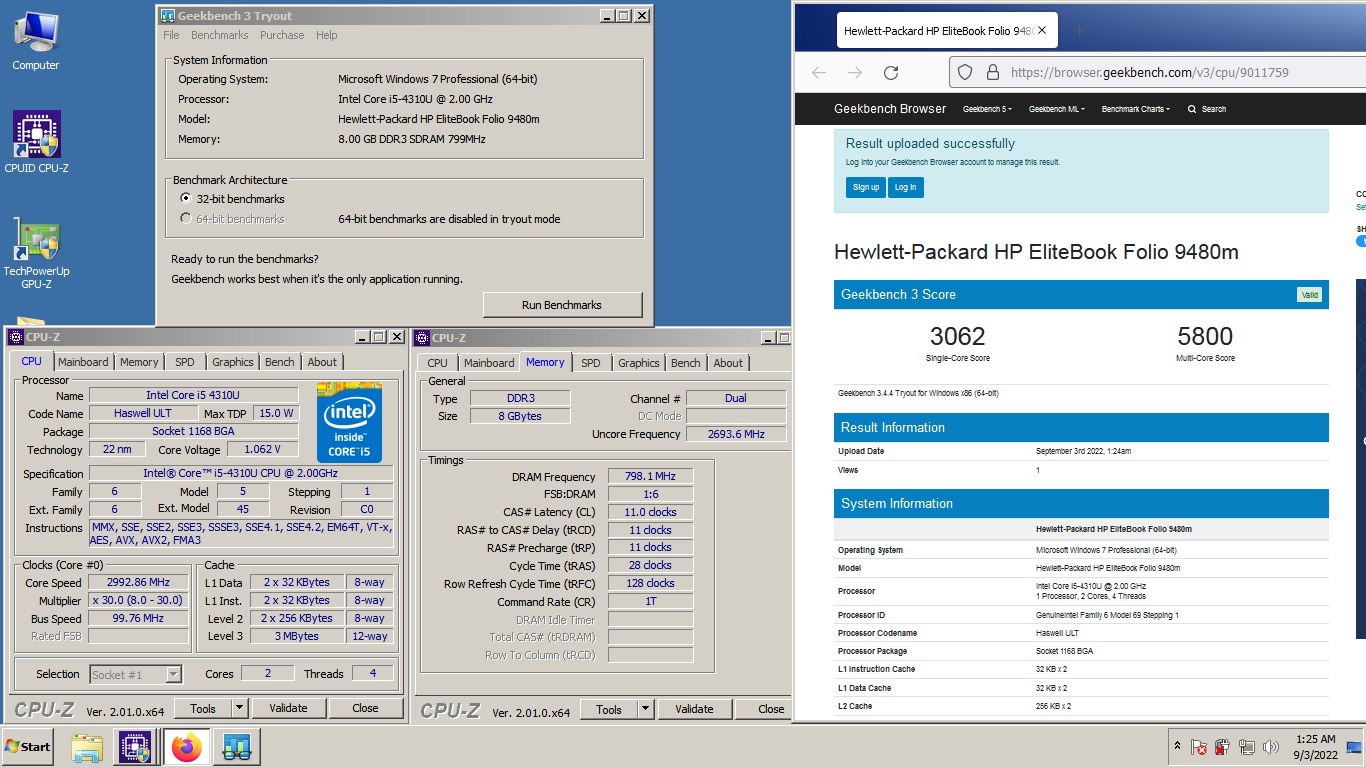Screen dimensions: 1366x768
Task: Open the Geekbench 5 dropdown menu
Action: click(987, 109)
